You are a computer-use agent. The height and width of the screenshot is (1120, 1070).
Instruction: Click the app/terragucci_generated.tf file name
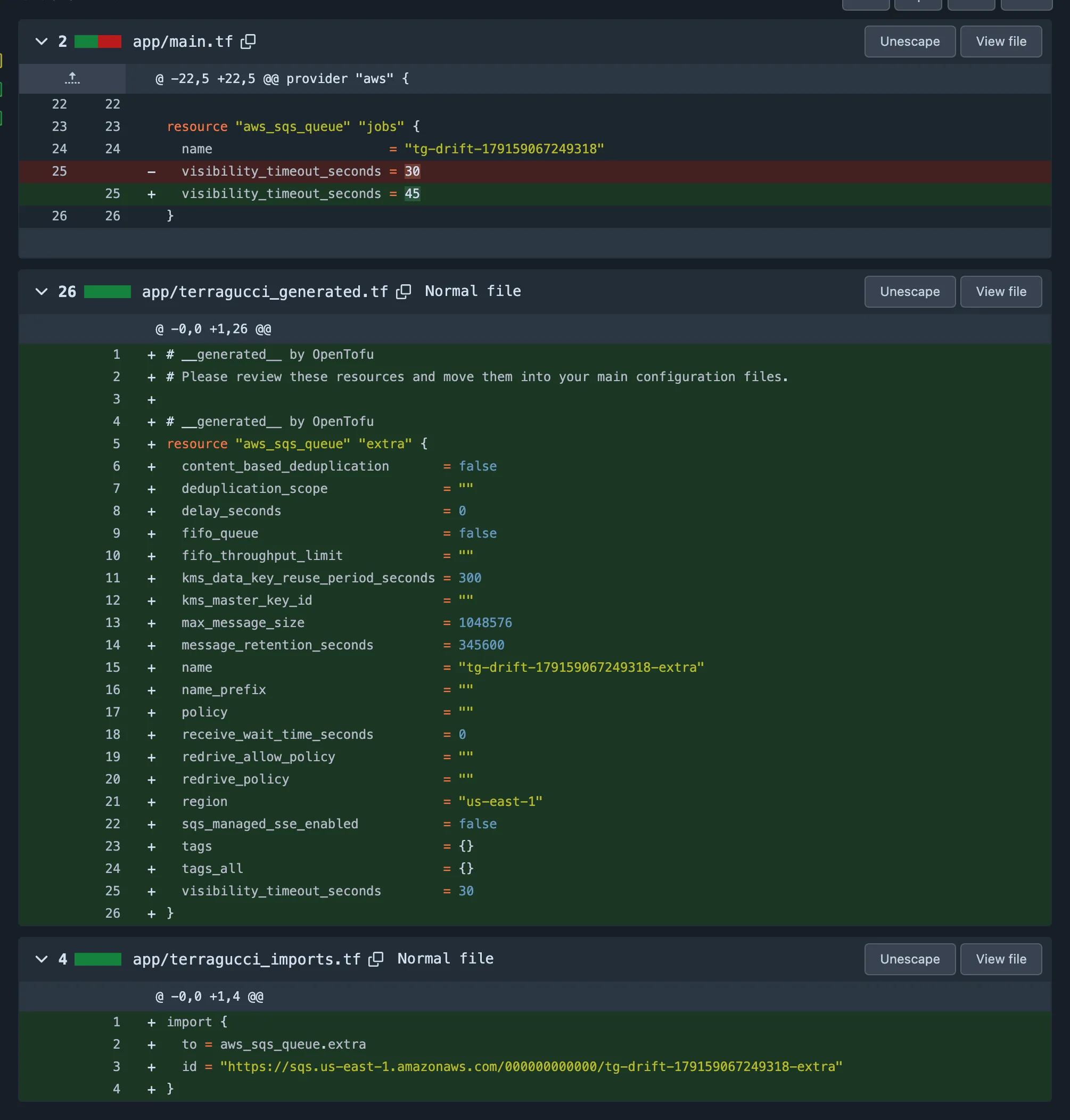pyautogui.click(x=265, y=292)
